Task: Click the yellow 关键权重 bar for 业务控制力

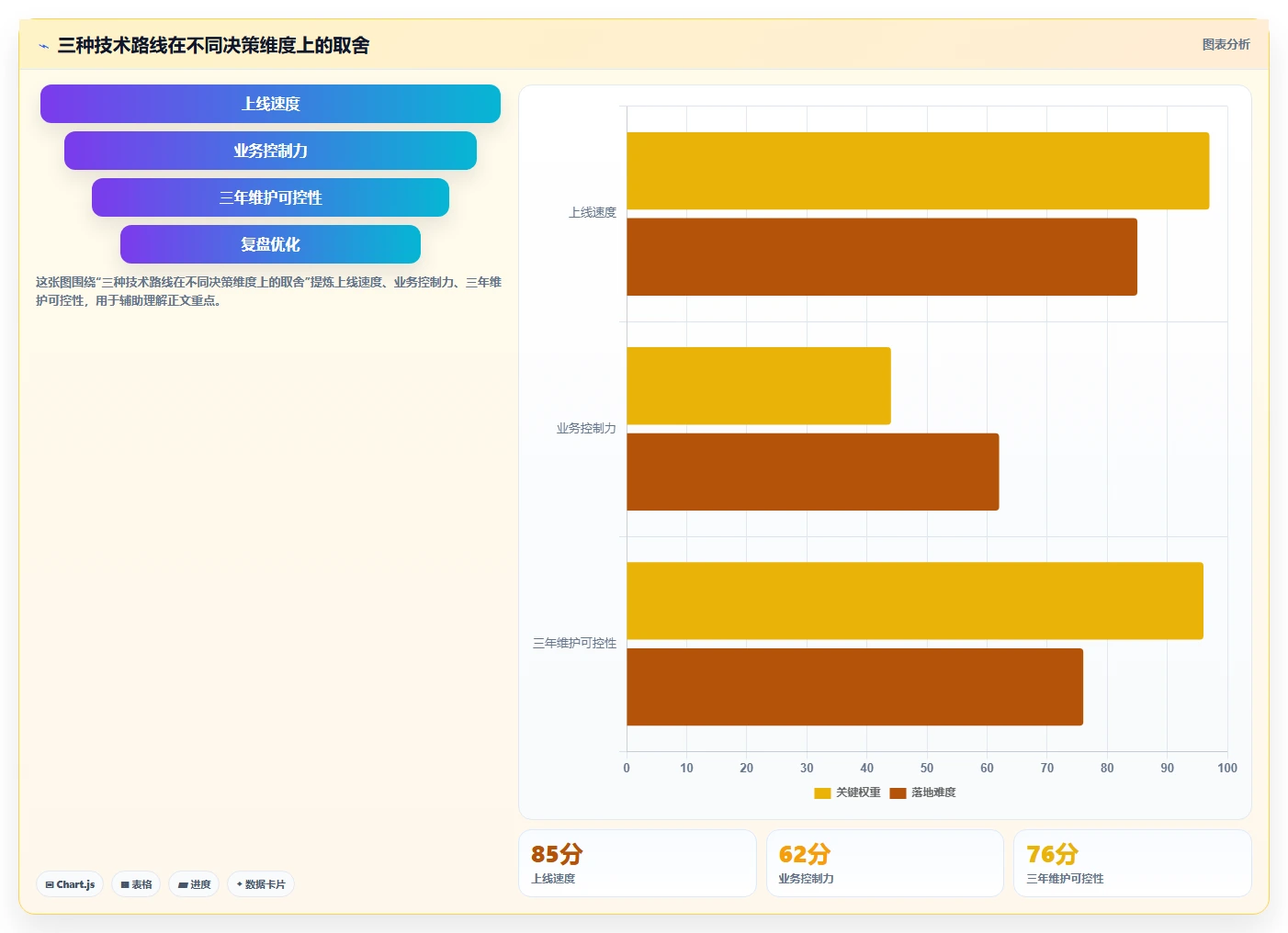Action: (759, 386)
